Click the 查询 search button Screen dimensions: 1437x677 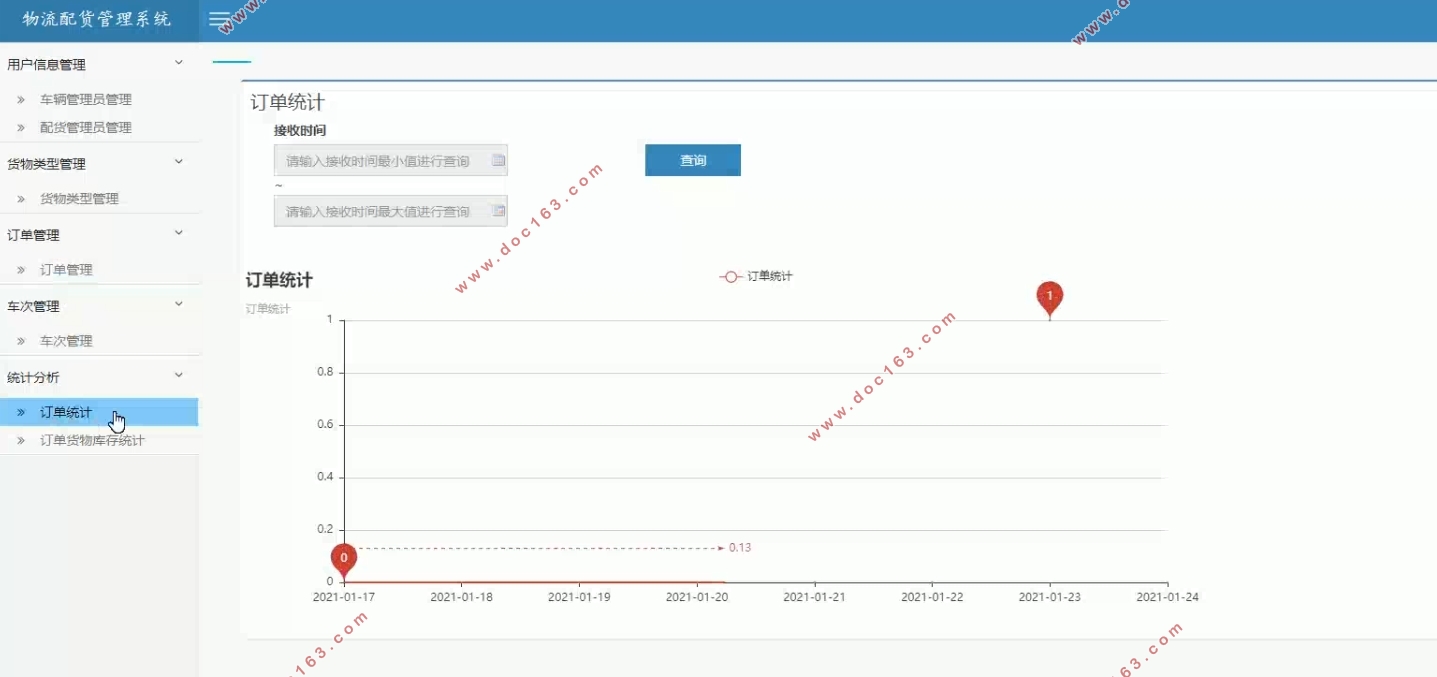click(x=693, y=160)
